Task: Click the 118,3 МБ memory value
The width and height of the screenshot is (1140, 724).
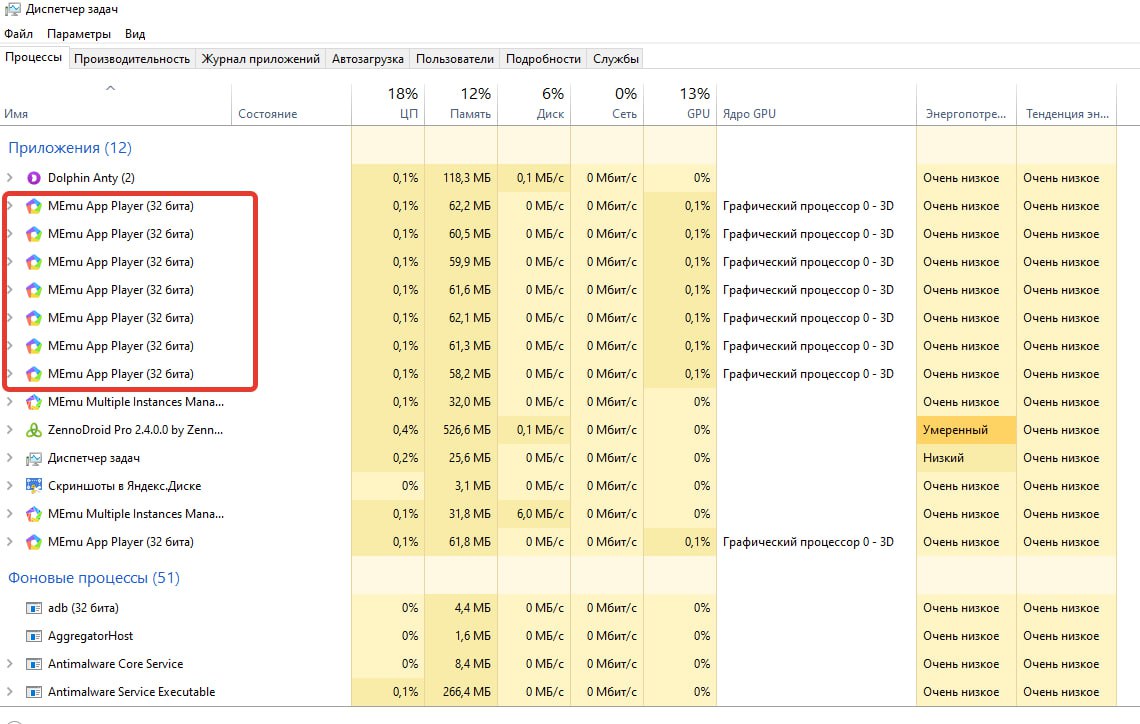Action: pyautogui.click(x=467, y=178)
